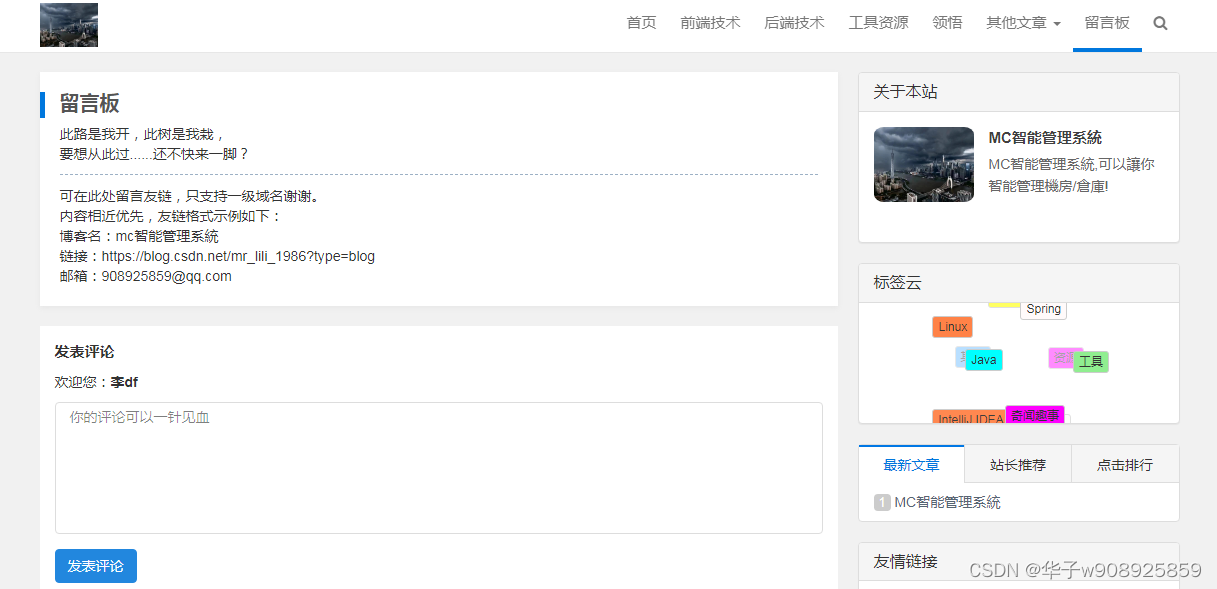Screen dimensions: 1217x589
Task: Click the 发表评论 section heading
Action: (x=85, y=352)
